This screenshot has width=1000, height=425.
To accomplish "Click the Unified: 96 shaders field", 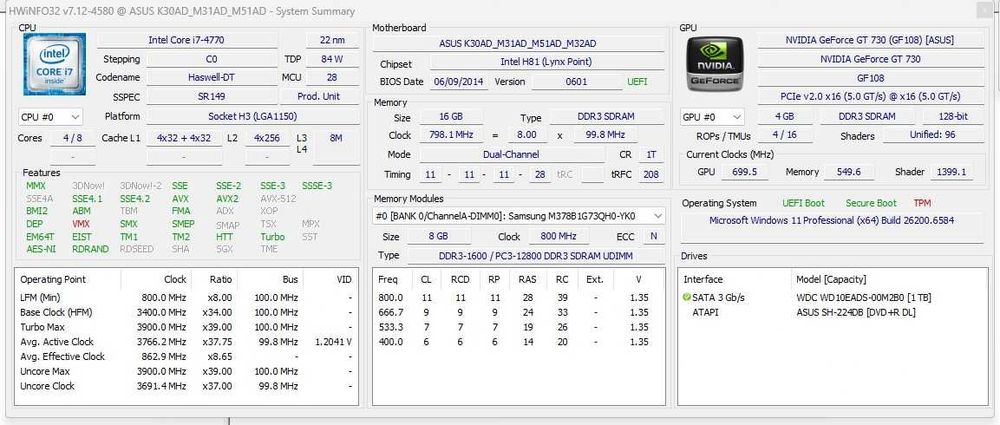I will tap(934, 135).
